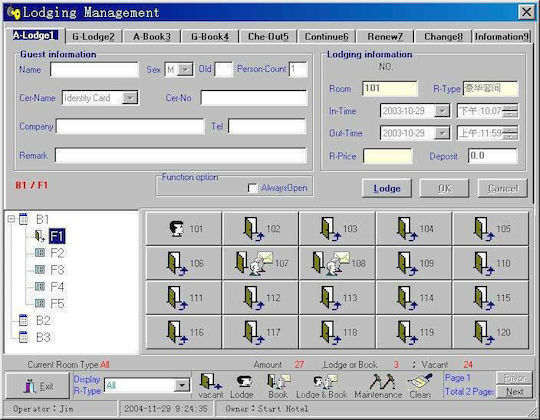Viewport: 540px width, 420px height.
Task: Select vacant room 109
Action: pyautogui.click(x=414, y=263)
